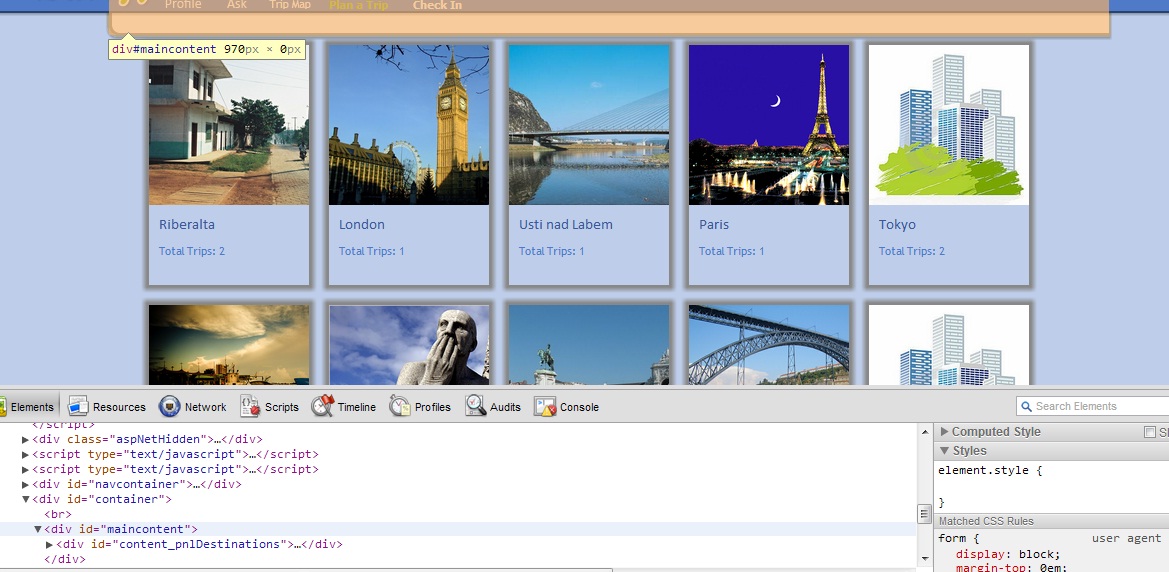This screenshot has width=1169, height=572.
Task: Open the Paris destination title
Action: point(714,224)
